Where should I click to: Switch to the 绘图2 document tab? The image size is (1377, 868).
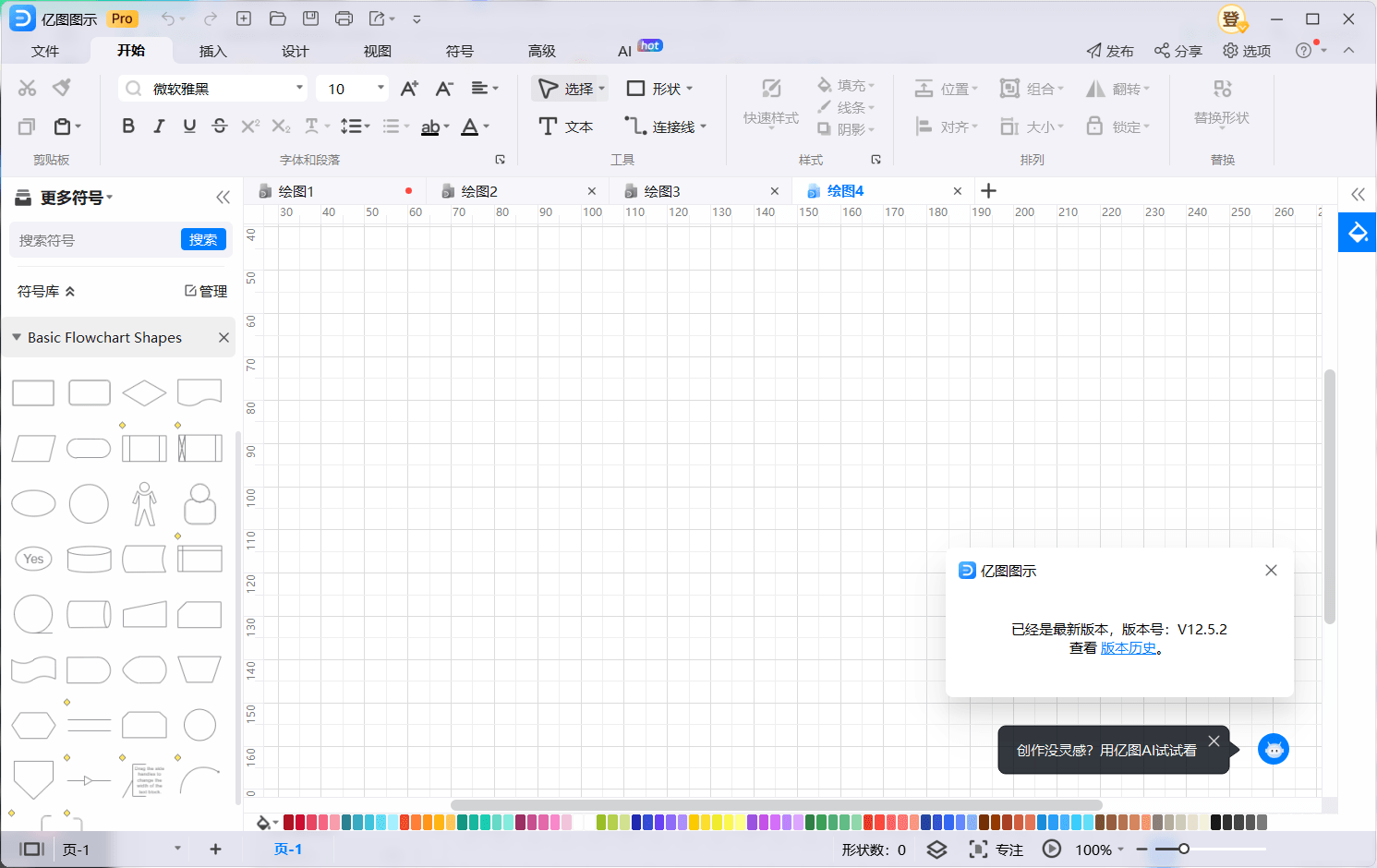[x=516, y=191]
